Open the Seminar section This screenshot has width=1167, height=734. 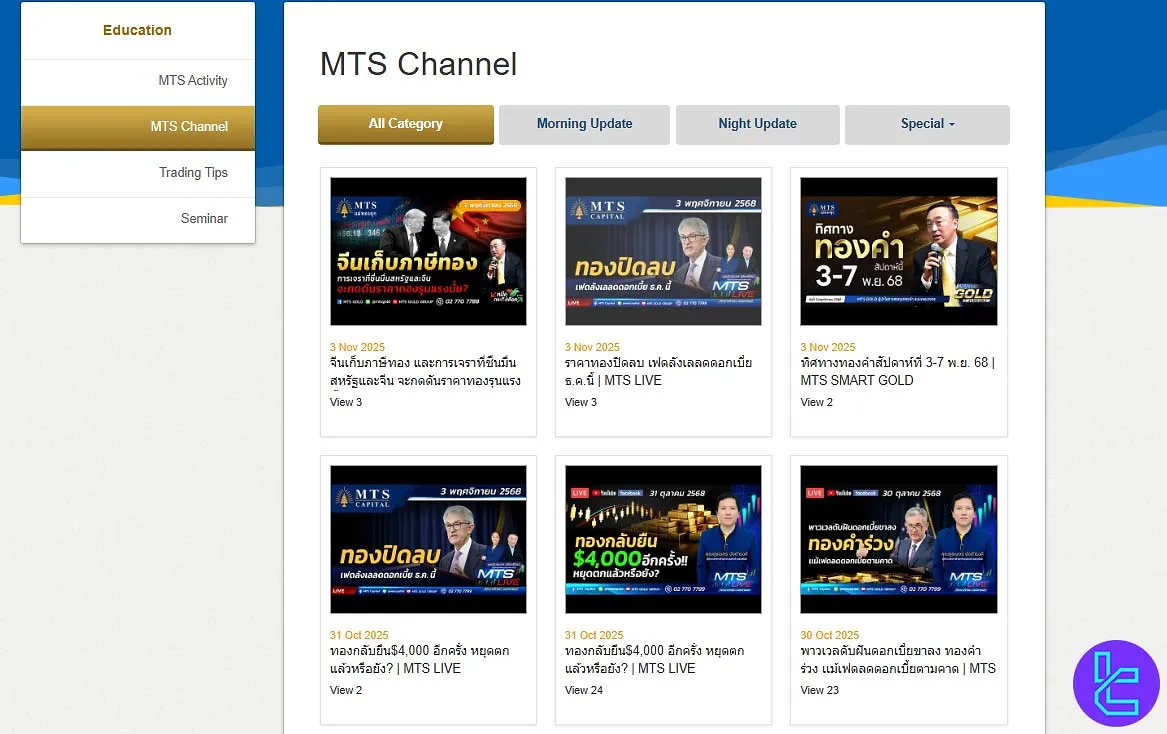click(x=204, y=218)
